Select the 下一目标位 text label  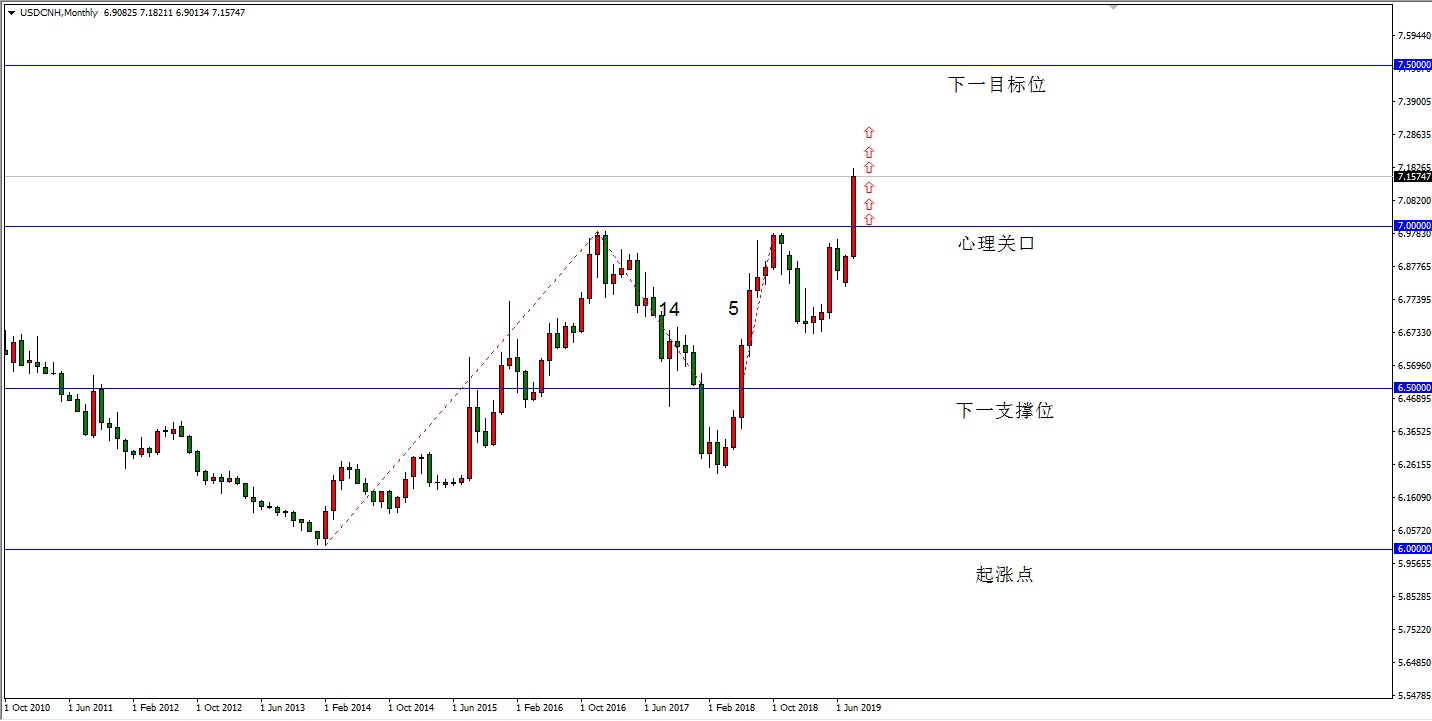click(996, 85)
